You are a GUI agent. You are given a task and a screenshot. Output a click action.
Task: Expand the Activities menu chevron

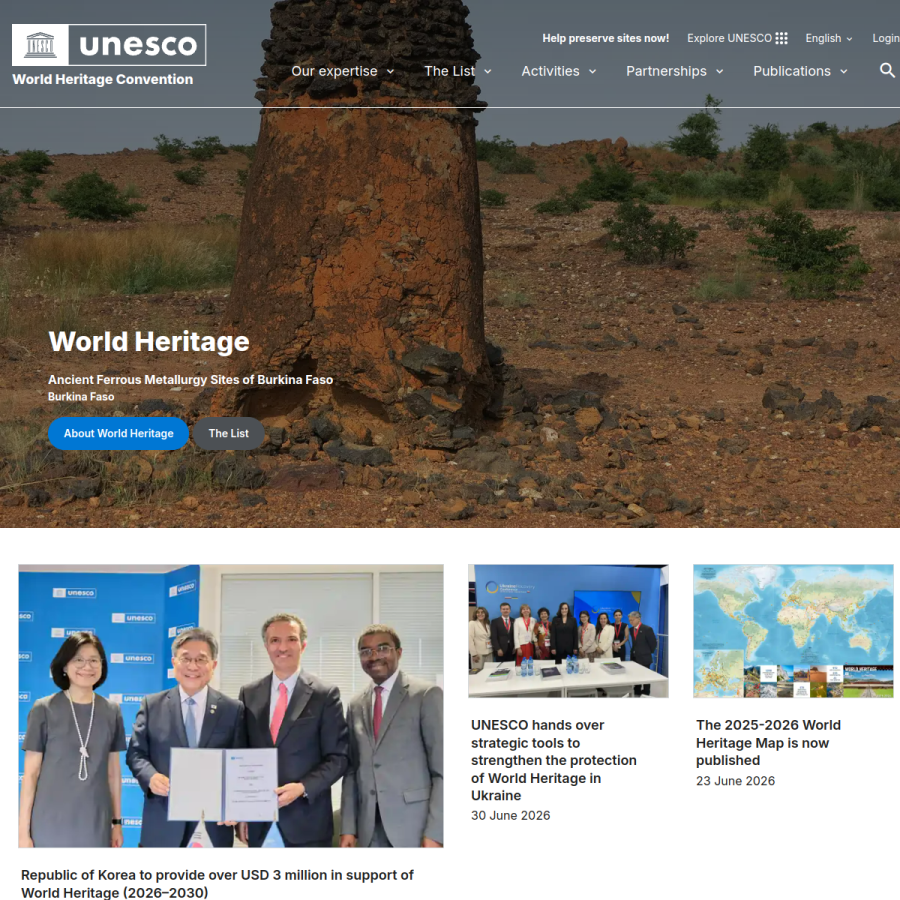[x=592, y=72]
